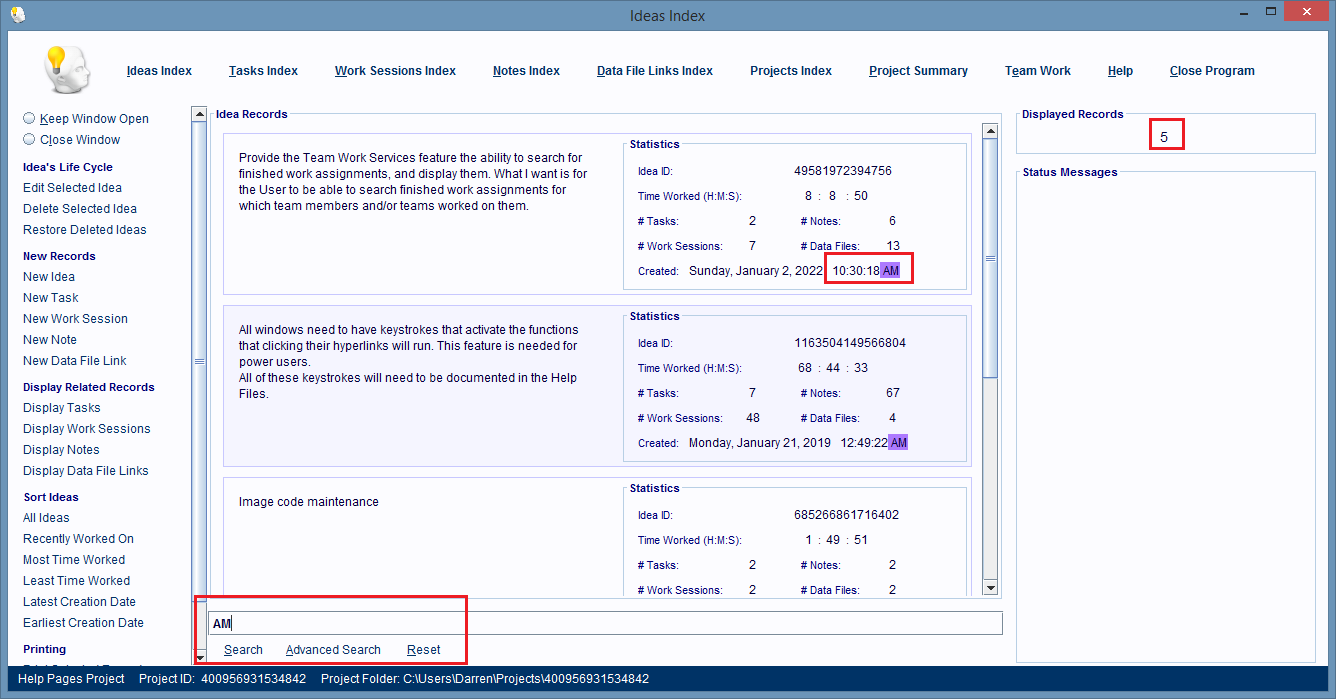Click the search text field containing AM
The width and height of the screenshot is (1336, 699).
(x=605, y=623)
